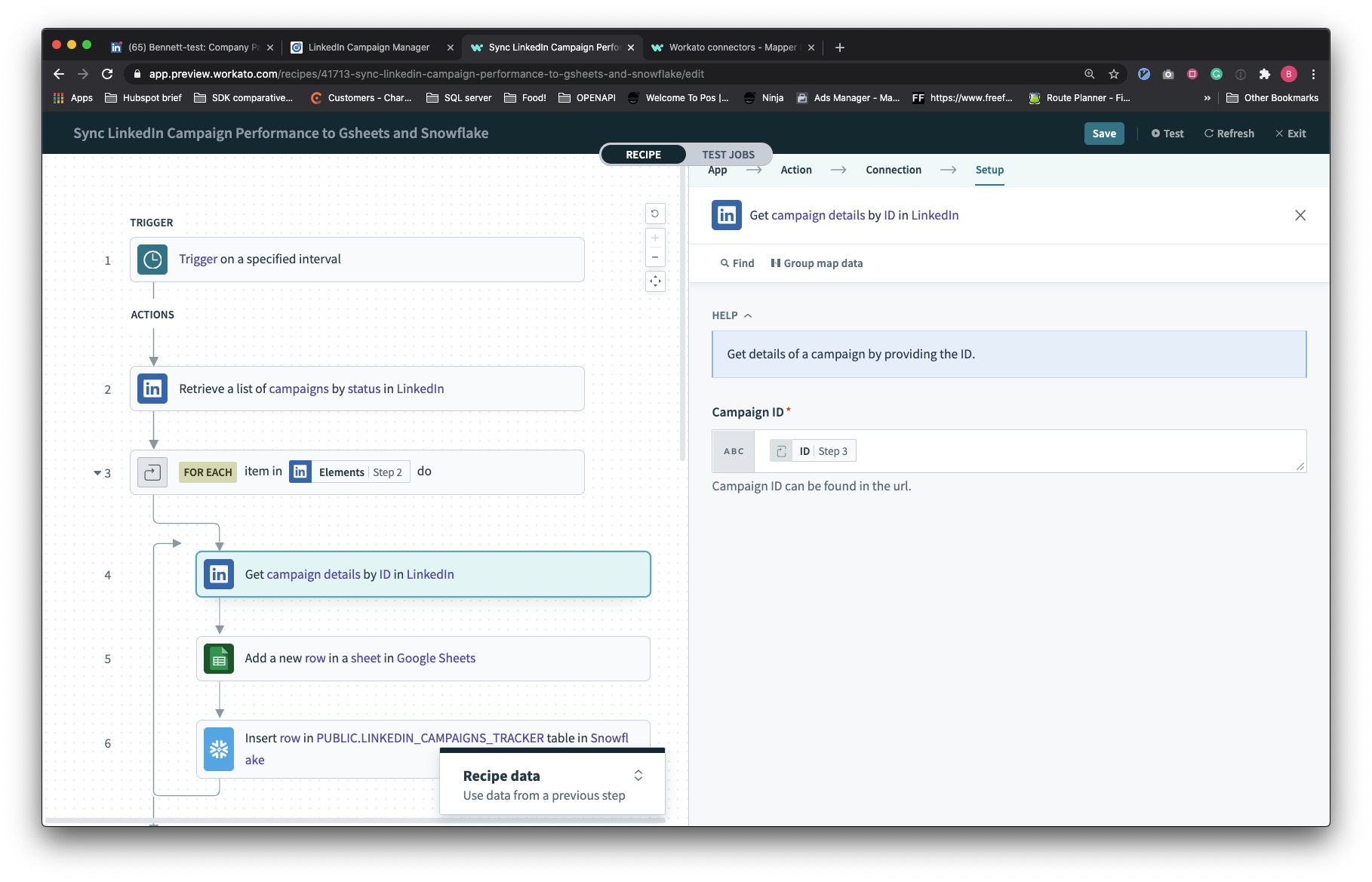Collapse step 3 using its triangle
Image resolution: width=1372 pixels, height=882 pixels.
tap(97, 473)
